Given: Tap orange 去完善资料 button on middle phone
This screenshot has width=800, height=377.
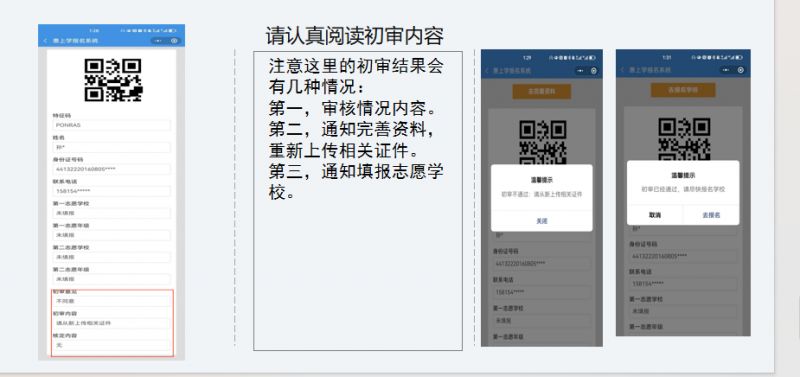Looking at the screenshot, I should [541, 91].
